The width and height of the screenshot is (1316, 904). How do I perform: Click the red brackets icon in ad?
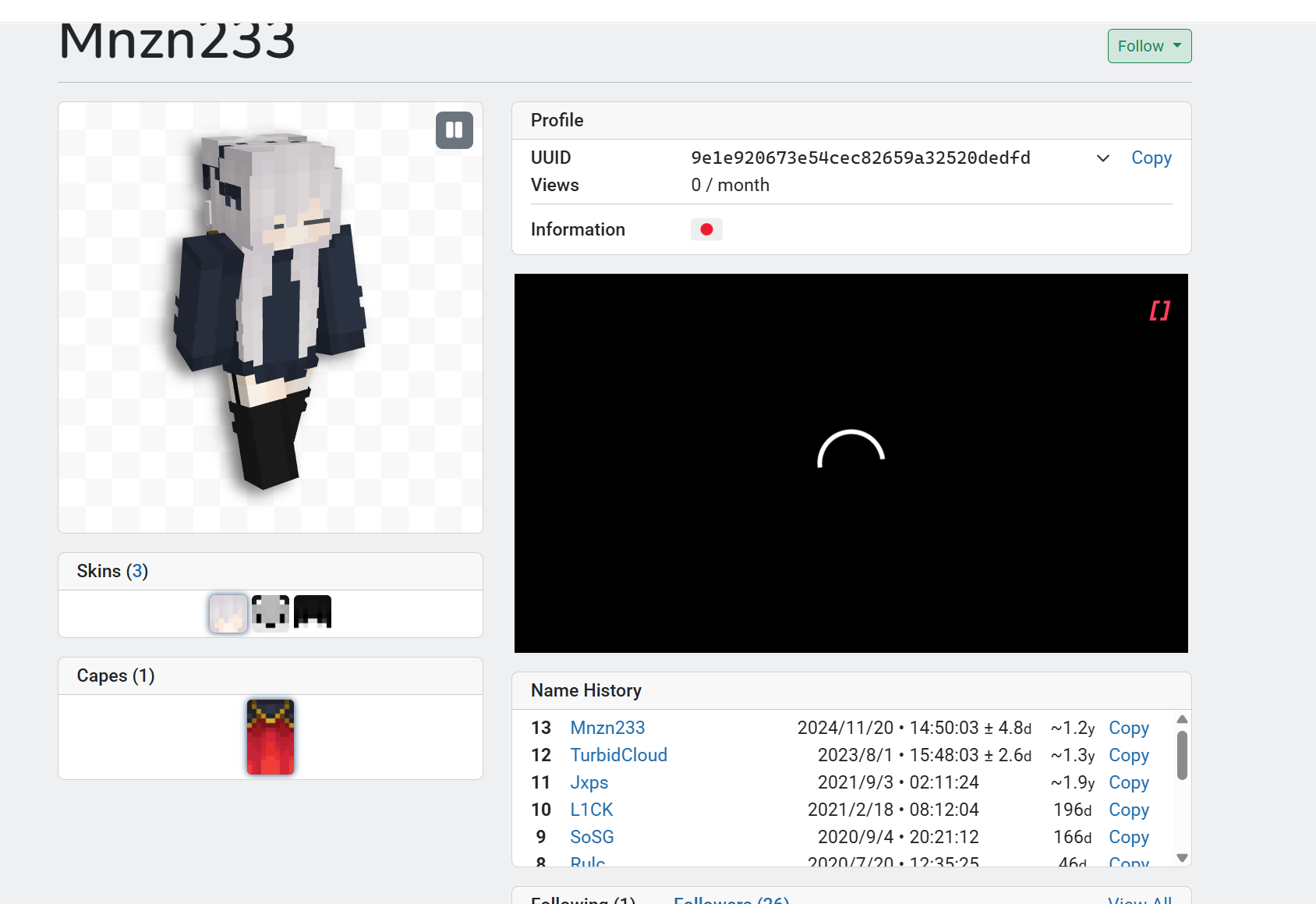point(1159,310)
